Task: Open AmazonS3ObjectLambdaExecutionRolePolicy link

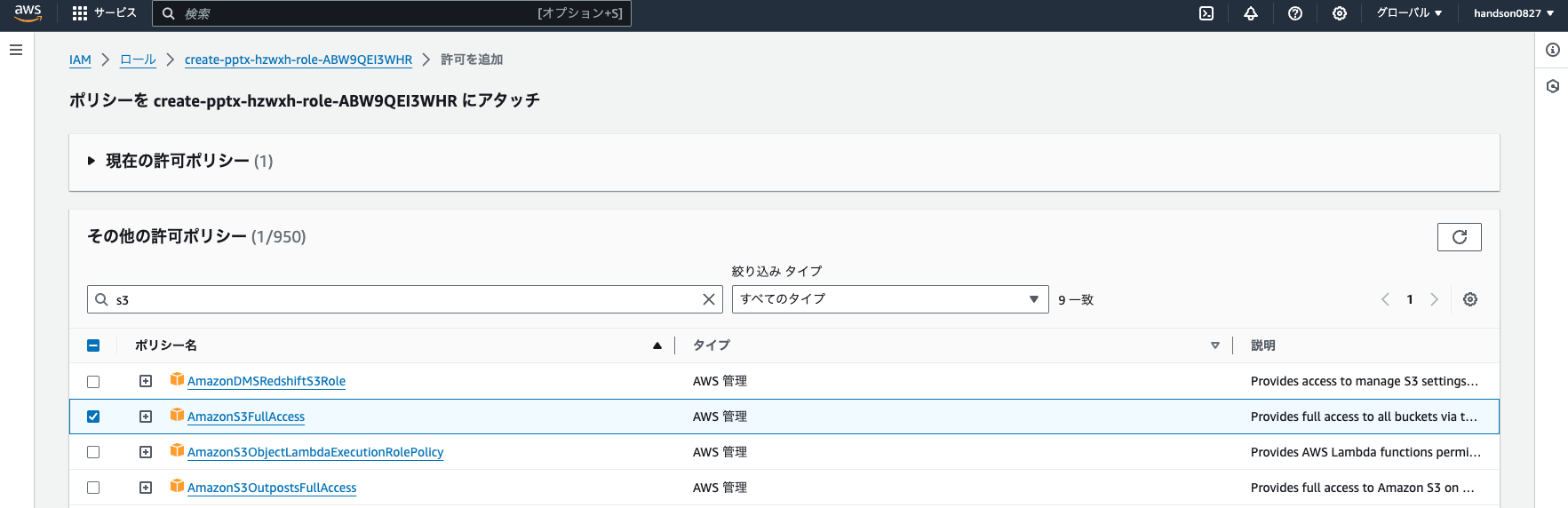Action: click(315, 452)
